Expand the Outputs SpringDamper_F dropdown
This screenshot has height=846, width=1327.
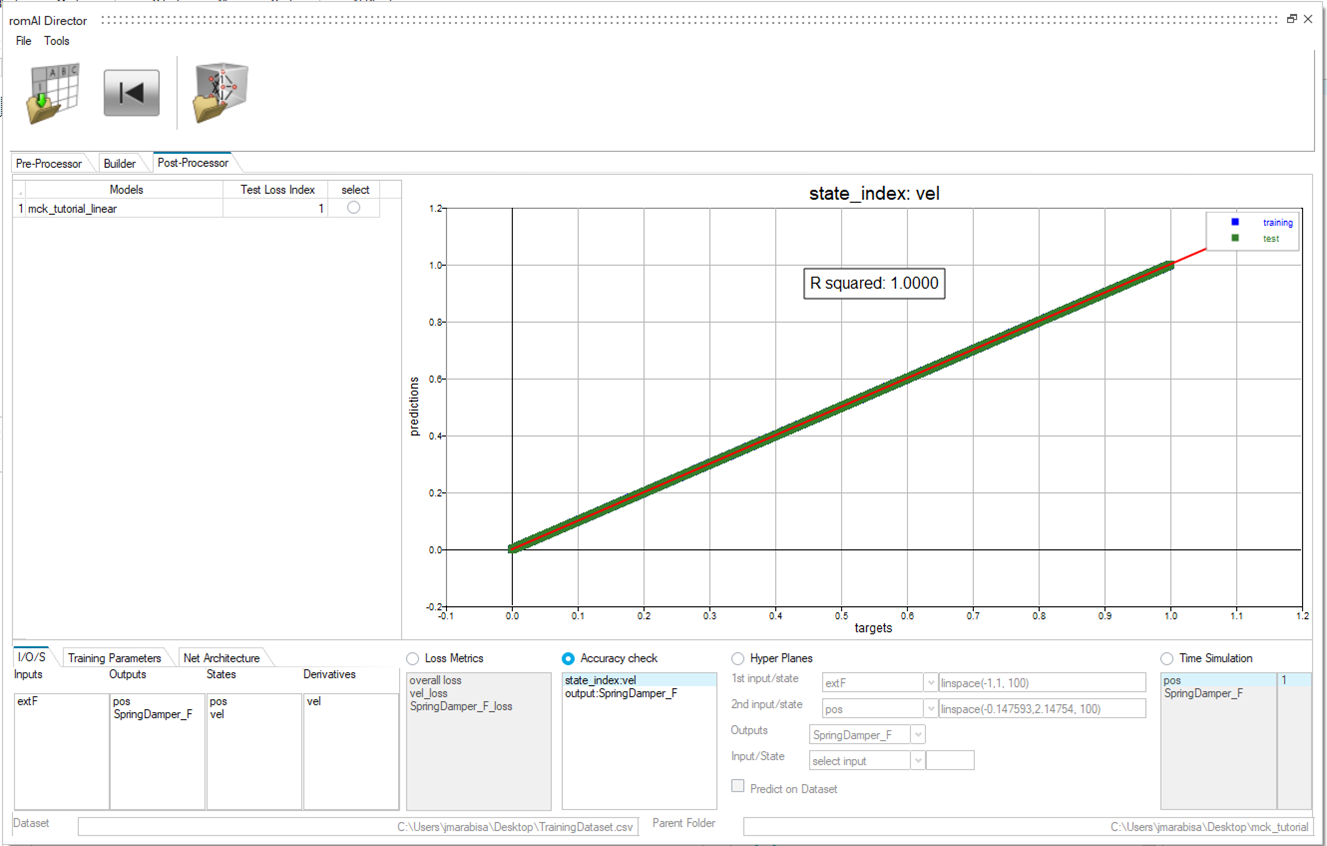tap(917, 735)
